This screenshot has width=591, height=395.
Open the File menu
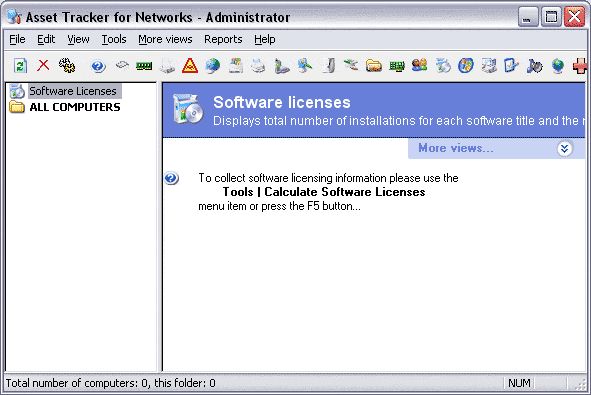pyautogui.click(x=17, y=39)
